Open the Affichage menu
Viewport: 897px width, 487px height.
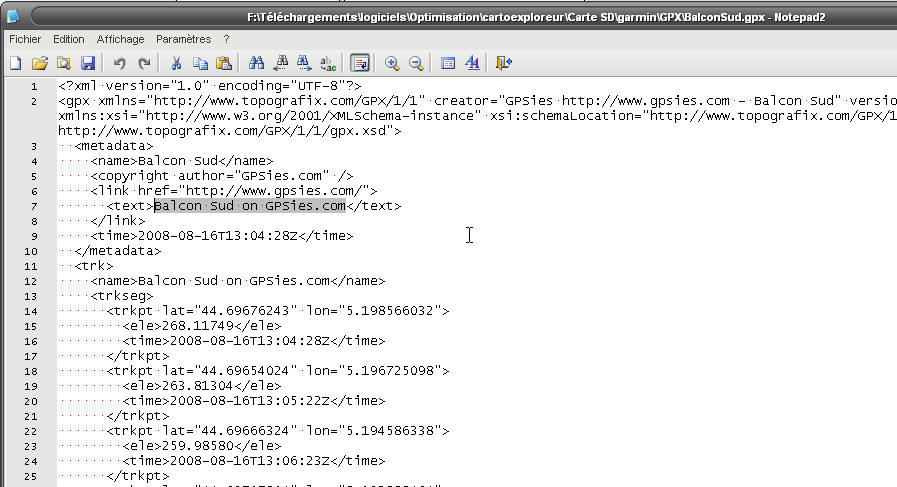point(120,39)
